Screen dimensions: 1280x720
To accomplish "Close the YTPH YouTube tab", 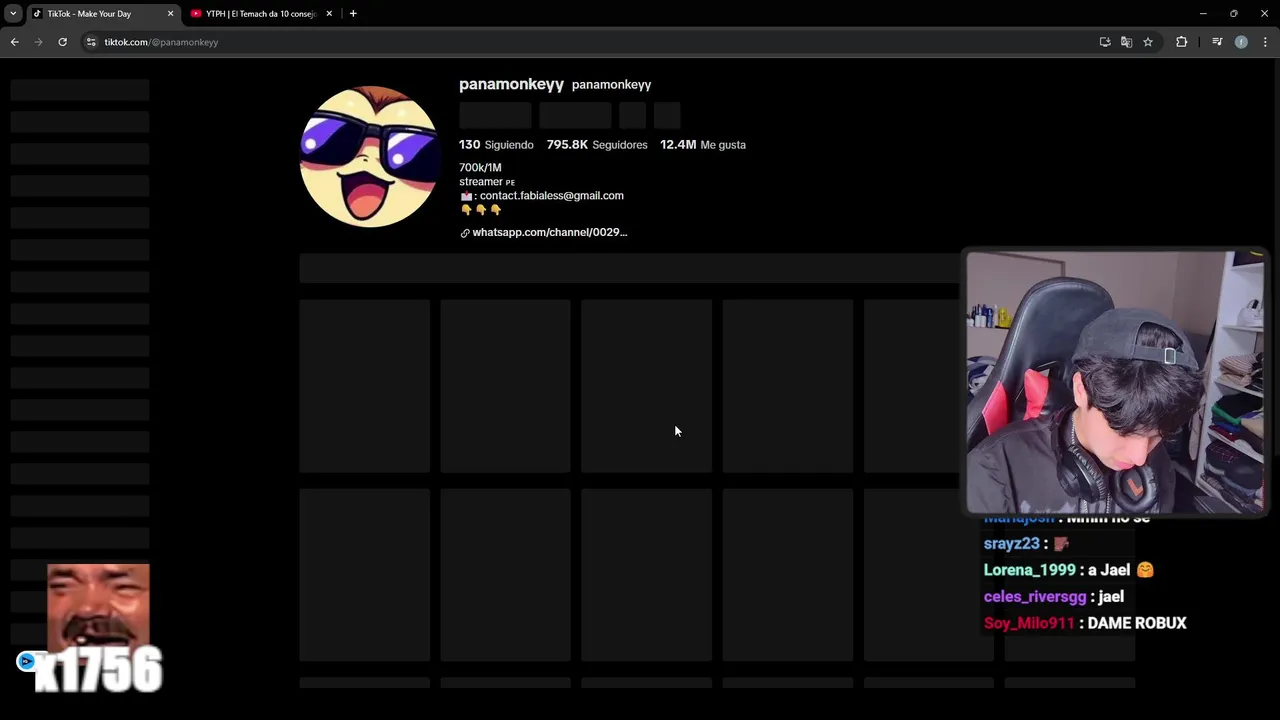I will click(x=329, y=14).
